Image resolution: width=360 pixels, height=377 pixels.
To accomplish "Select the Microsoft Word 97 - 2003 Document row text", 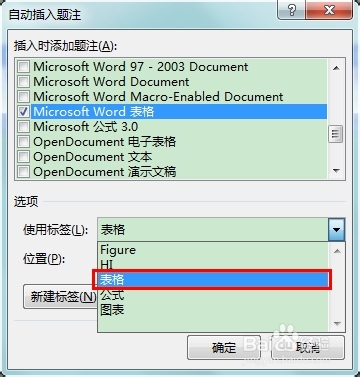I will coord(141,67).
